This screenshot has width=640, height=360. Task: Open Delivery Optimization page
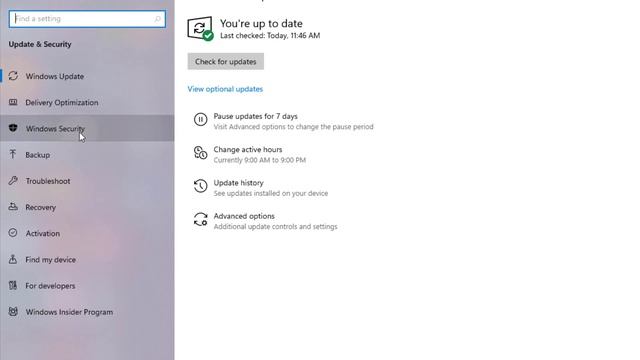pos(87,102)
